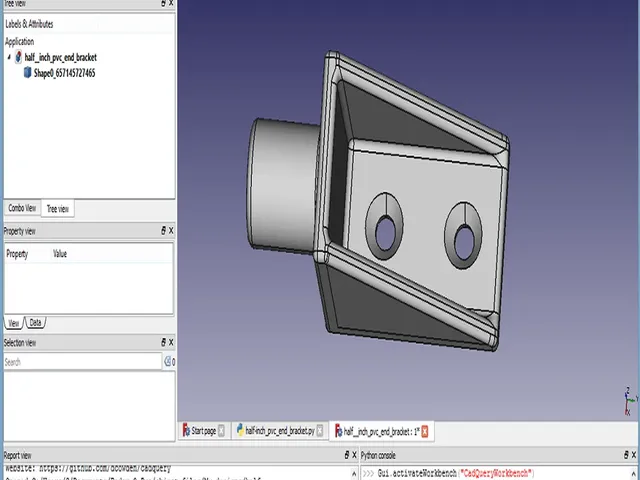Click the Application label in tree view
640x480 pixels.
point(19,42)
